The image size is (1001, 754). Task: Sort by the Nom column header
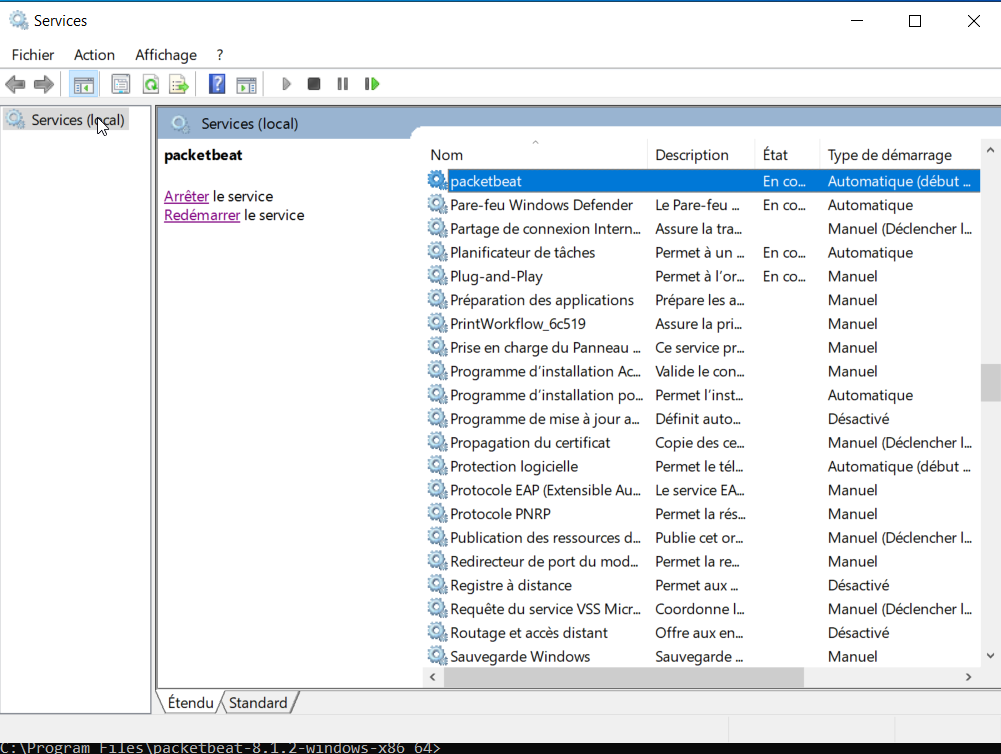click(446, 155)
